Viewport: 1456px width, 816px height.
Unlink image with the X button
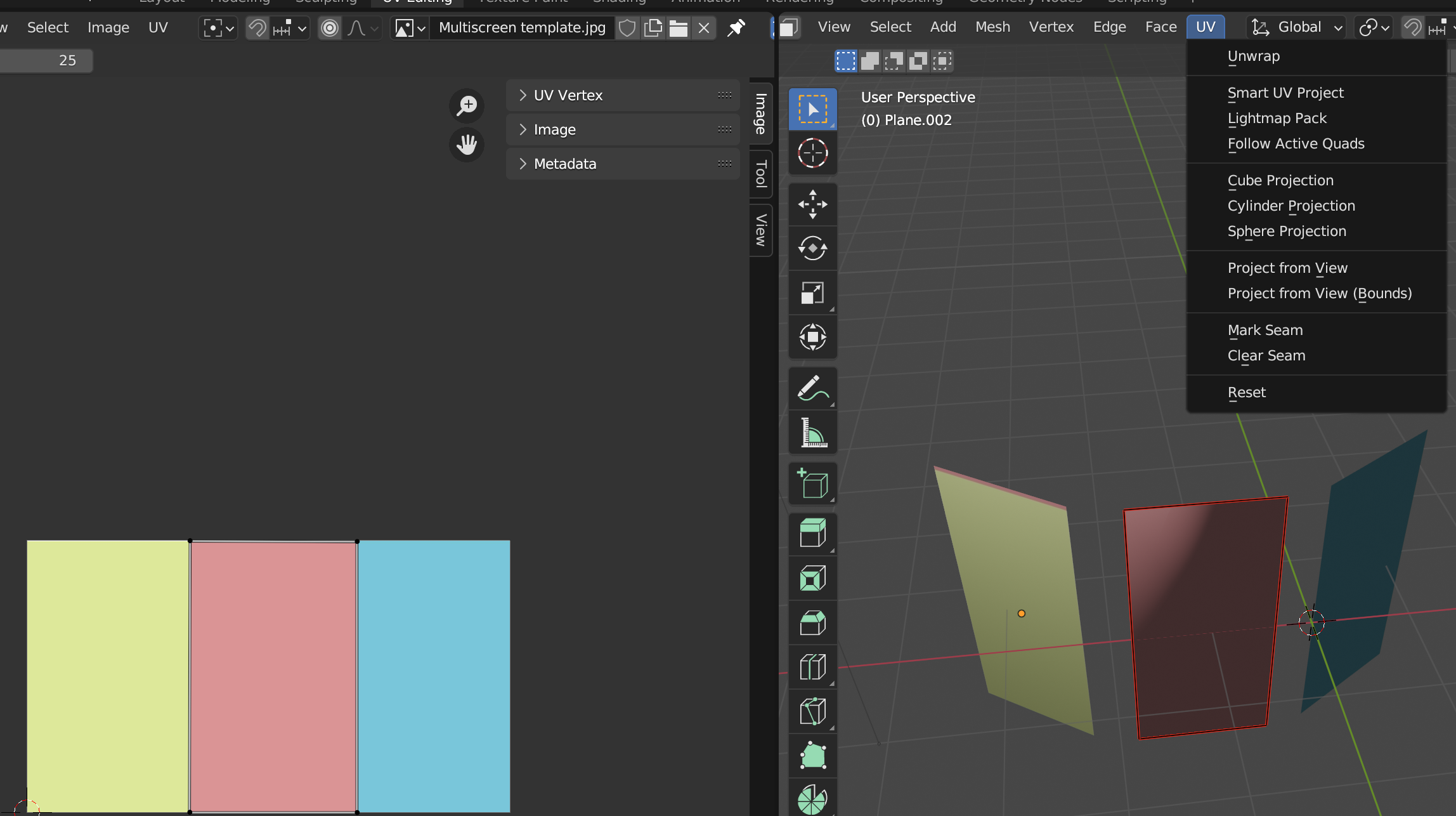coord(704,28)
